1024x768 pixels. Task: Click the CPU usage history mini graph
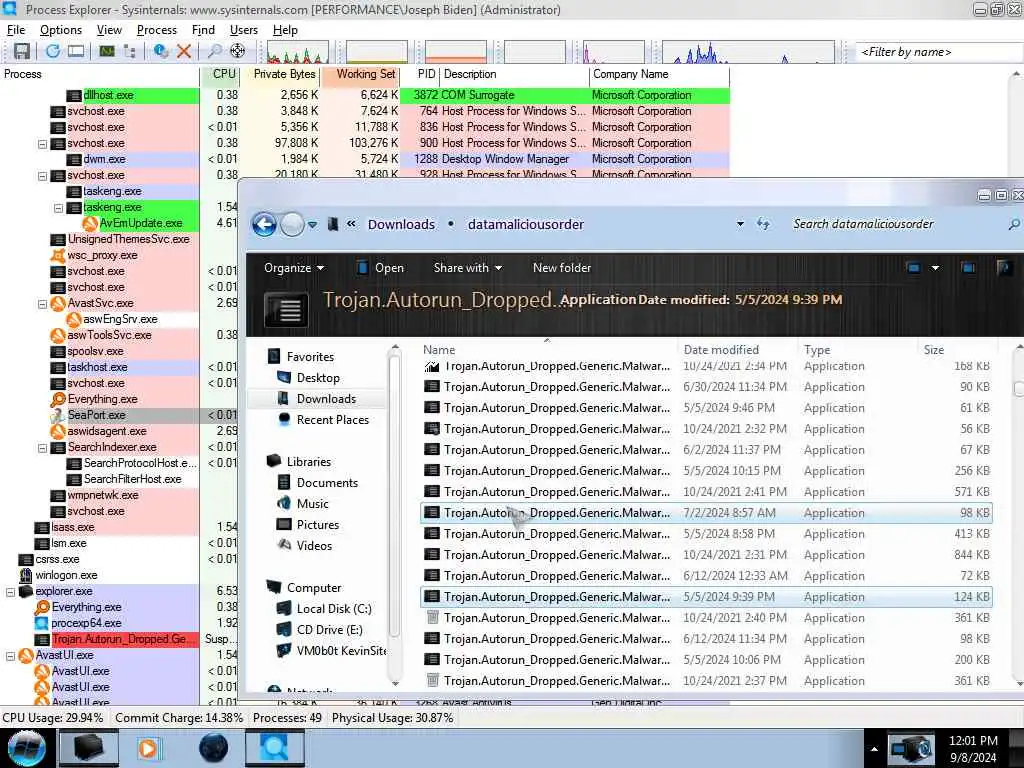click(297, 52)
